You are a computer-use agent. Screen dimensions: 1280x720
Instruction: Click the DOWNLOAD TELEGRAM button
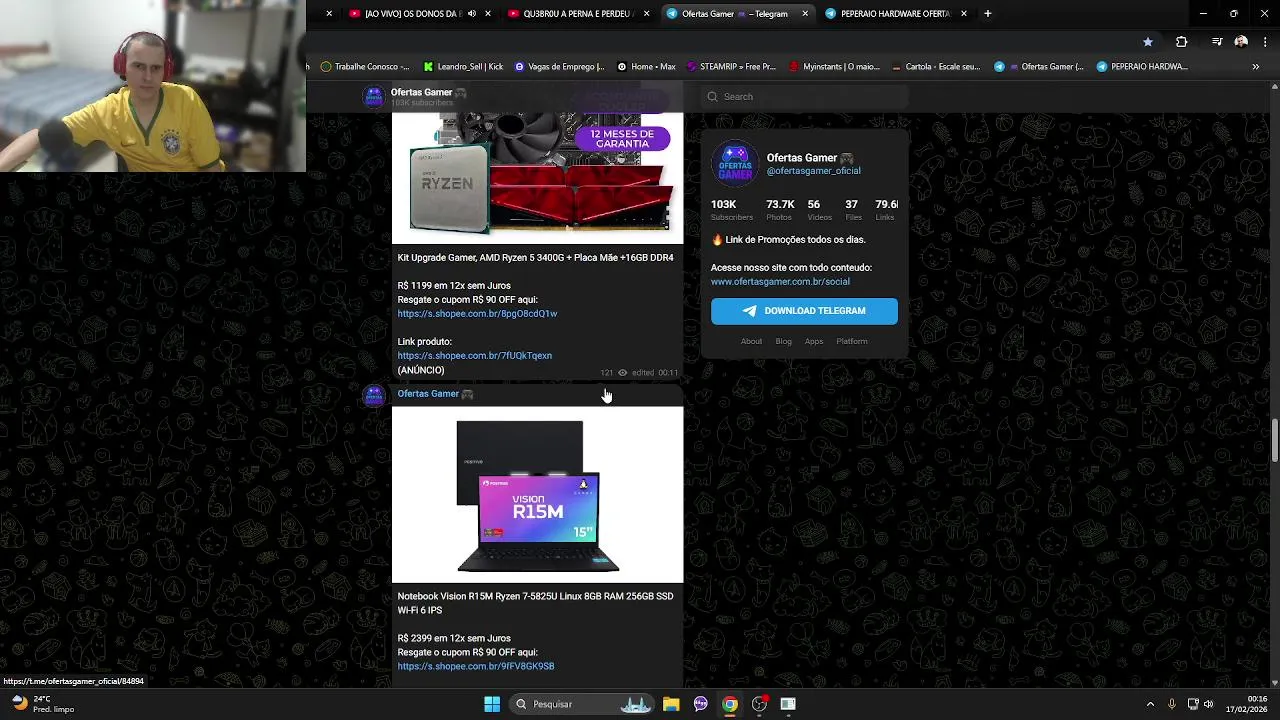(x=804, y=311)
